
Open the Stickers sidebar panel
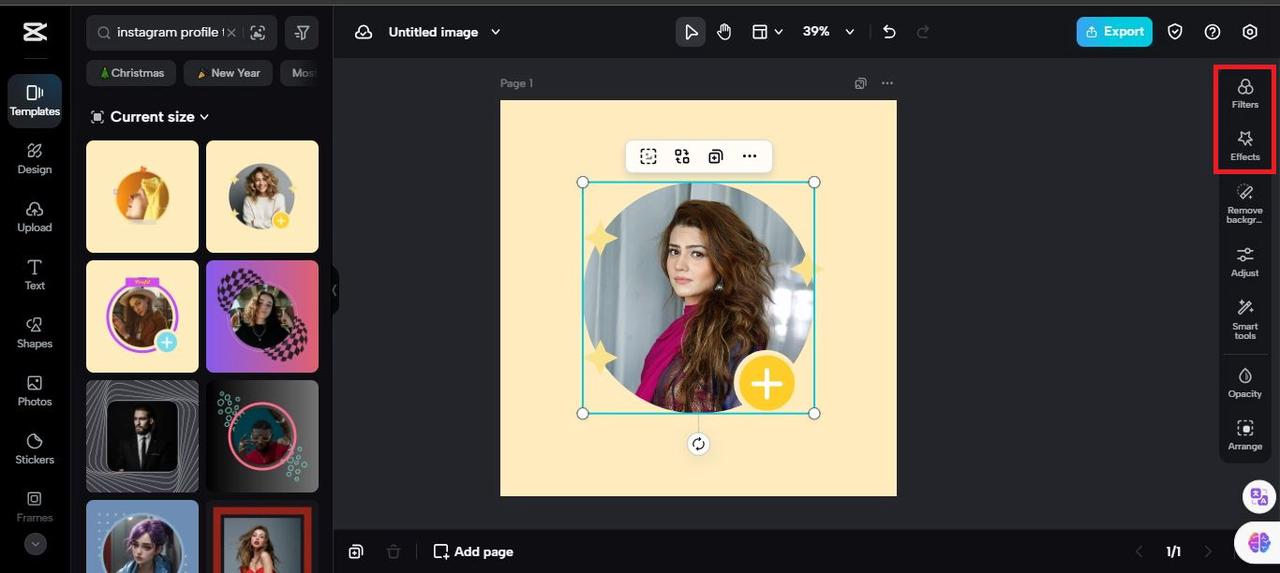pyautogui.click(x=35, y=449)
